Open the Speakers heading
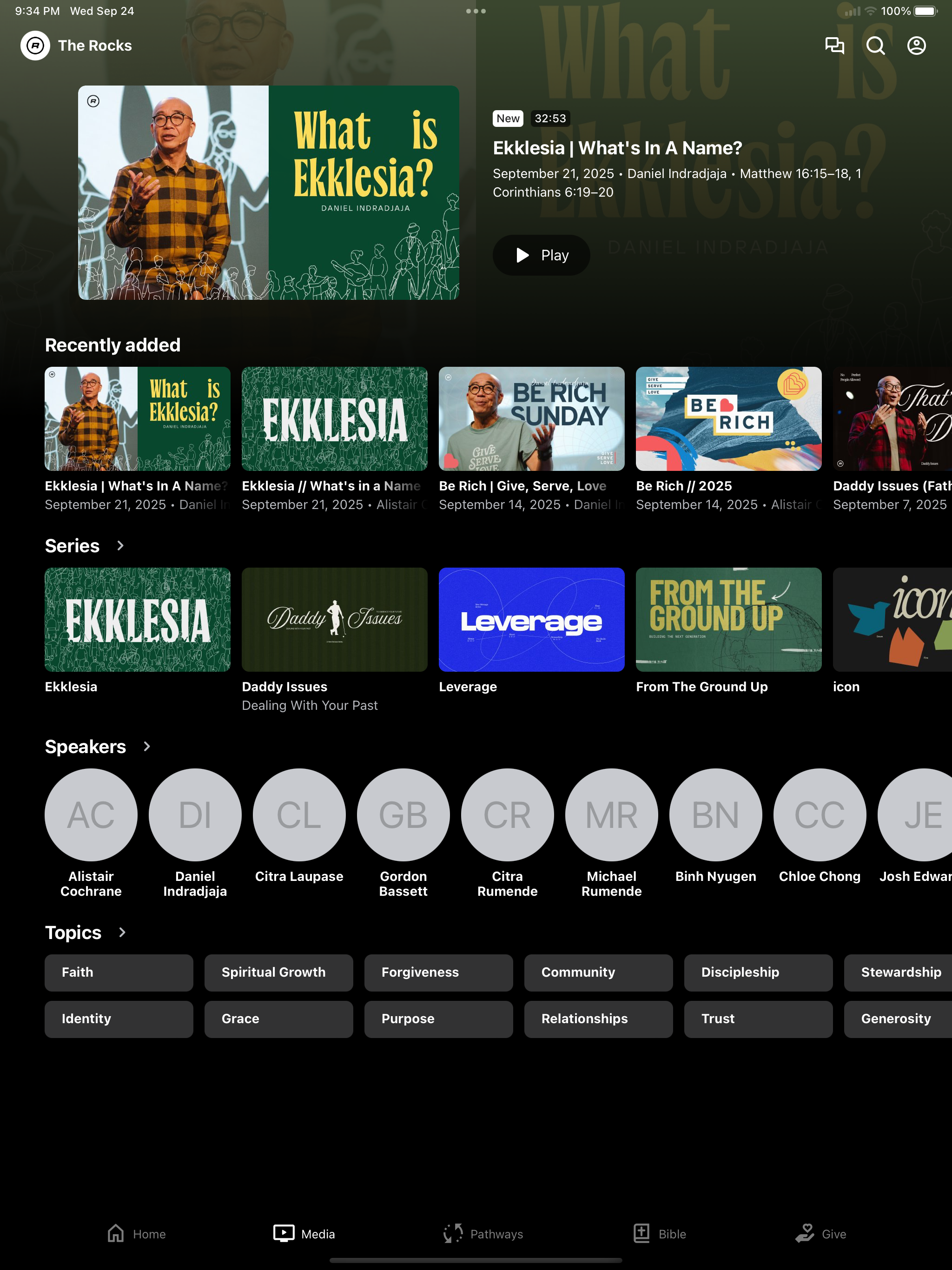The height and width of the screenshot is (1270, 952). pos(86,747)
